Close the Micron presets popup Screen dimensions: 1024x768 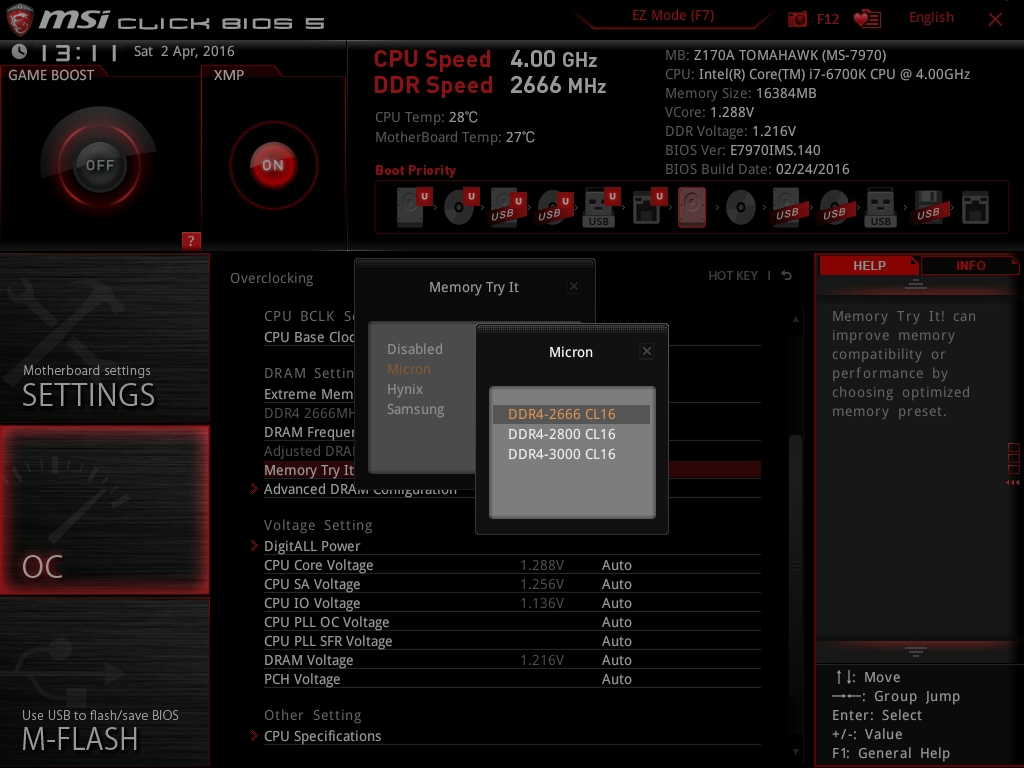coord(647,351)
